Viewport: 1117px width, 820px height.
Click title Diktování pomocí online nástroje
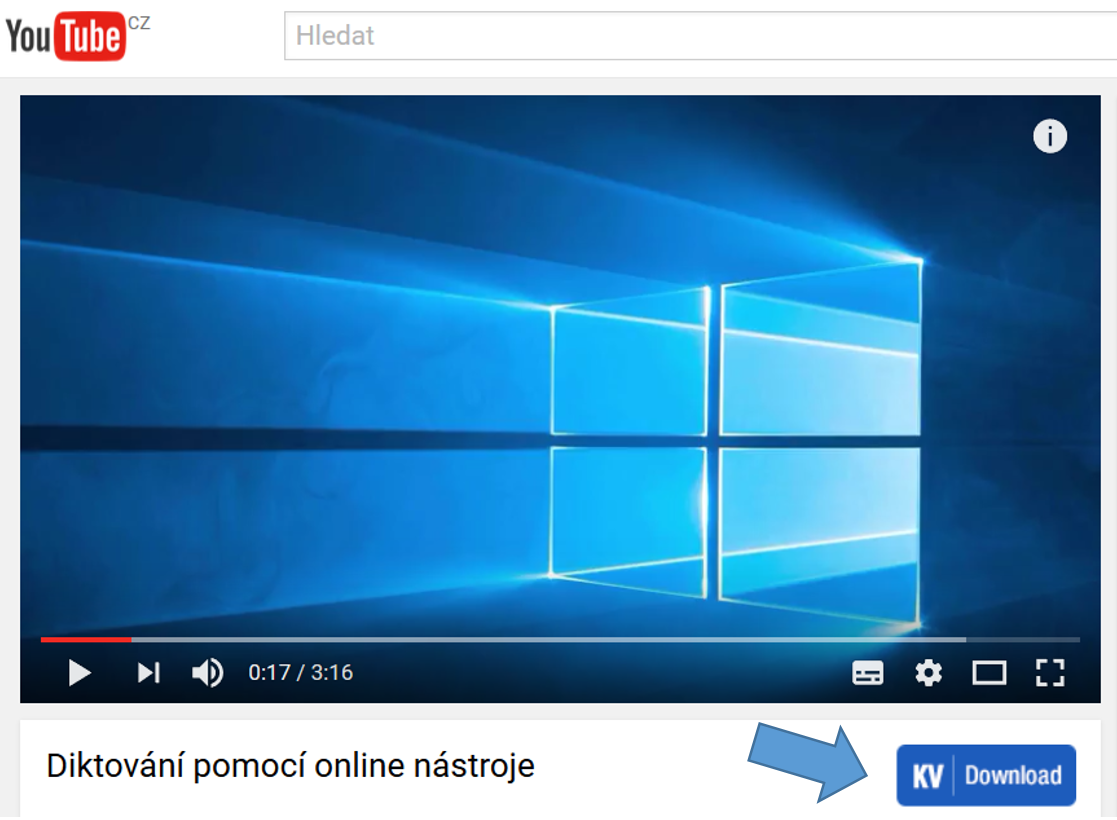(291, 766)
